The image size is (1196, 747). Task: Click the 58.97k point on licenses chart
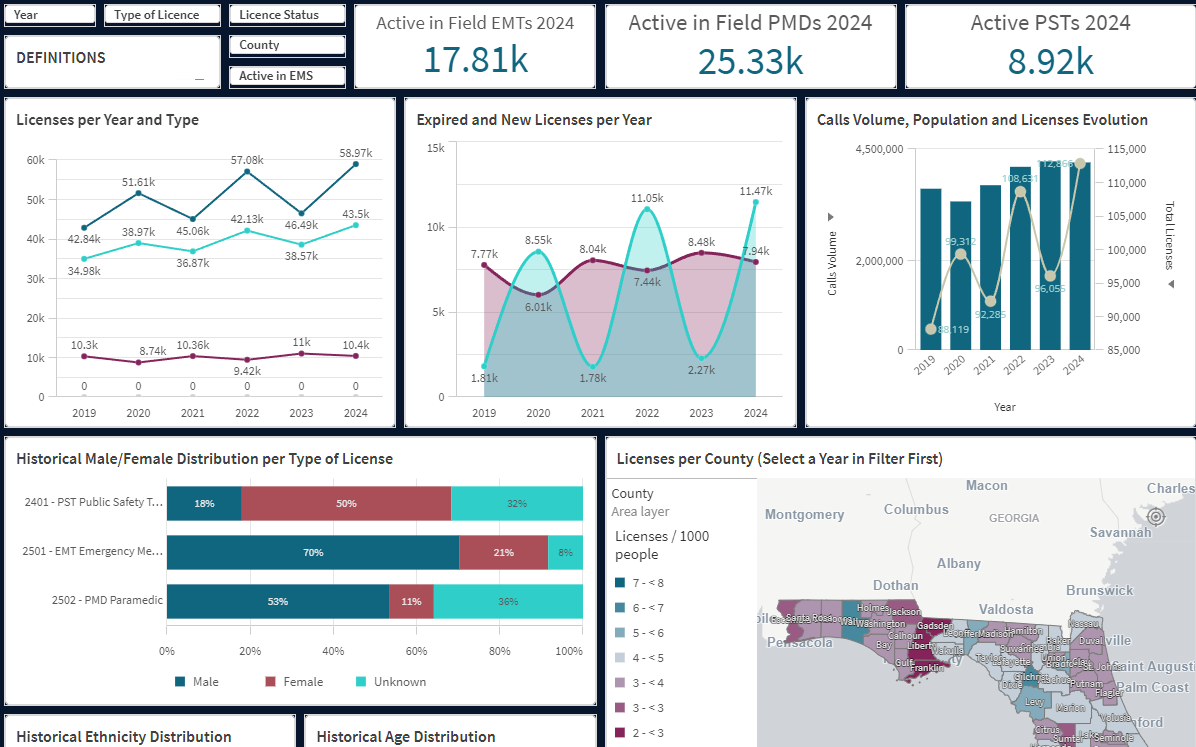tap(356, 164)
